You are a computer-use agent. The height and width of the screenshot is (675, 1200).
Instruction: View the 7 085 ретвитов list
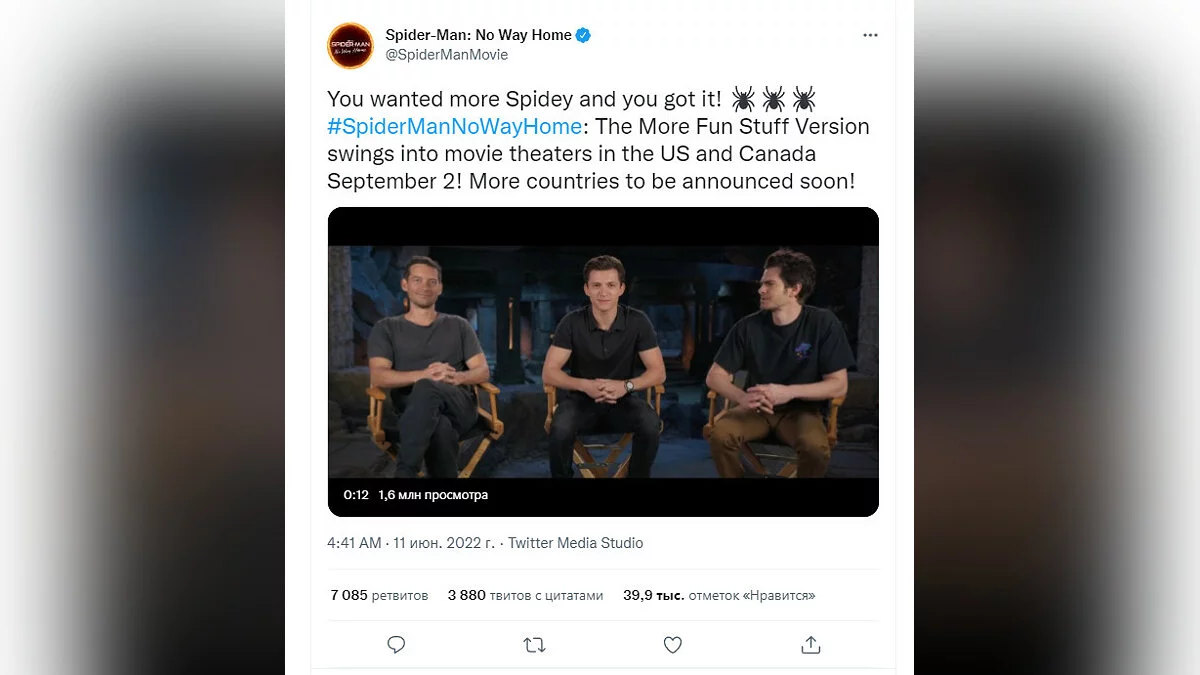click(x=379, y=595)
